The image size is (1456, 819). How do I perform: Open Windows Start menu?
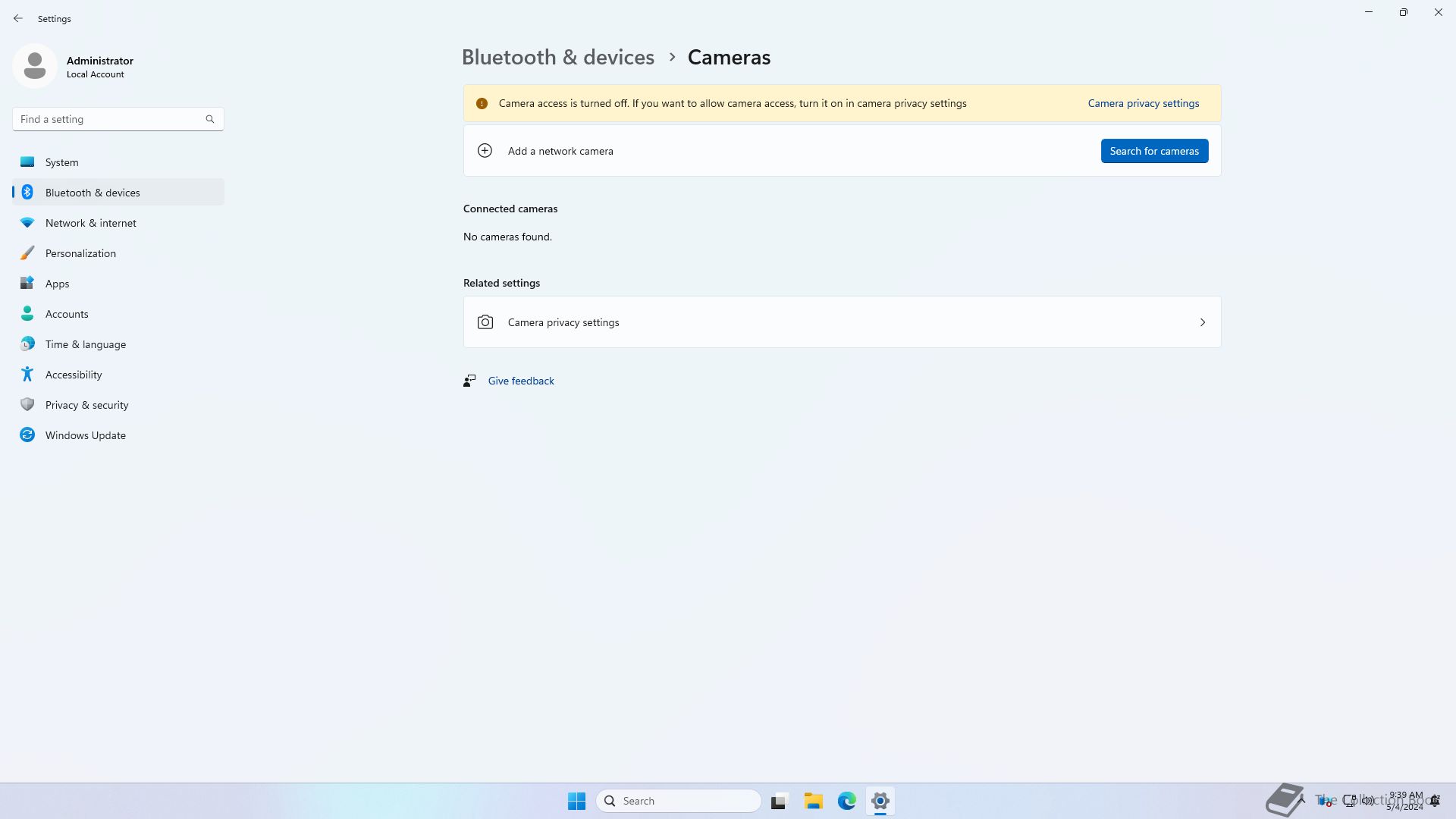coord(576,801)
